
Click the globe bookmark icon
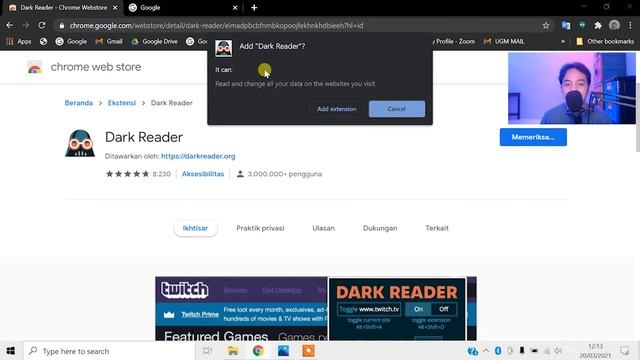point(43,41)
